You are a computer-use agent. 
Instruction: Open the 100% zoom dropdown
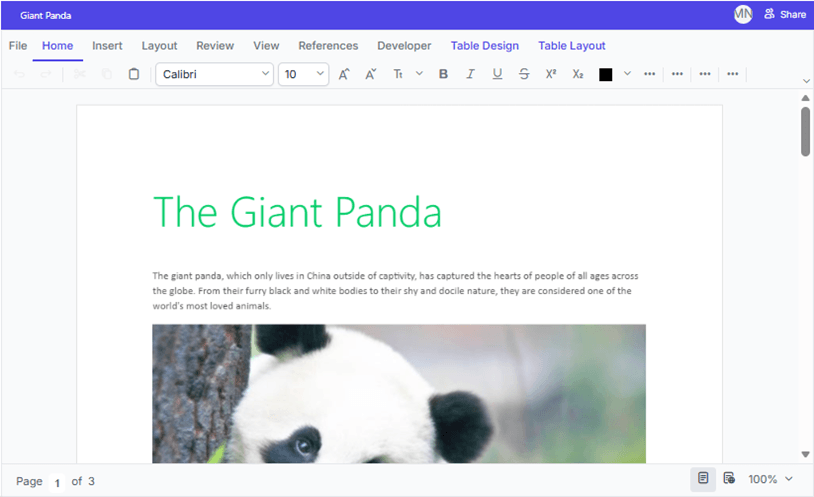point(770,479)
